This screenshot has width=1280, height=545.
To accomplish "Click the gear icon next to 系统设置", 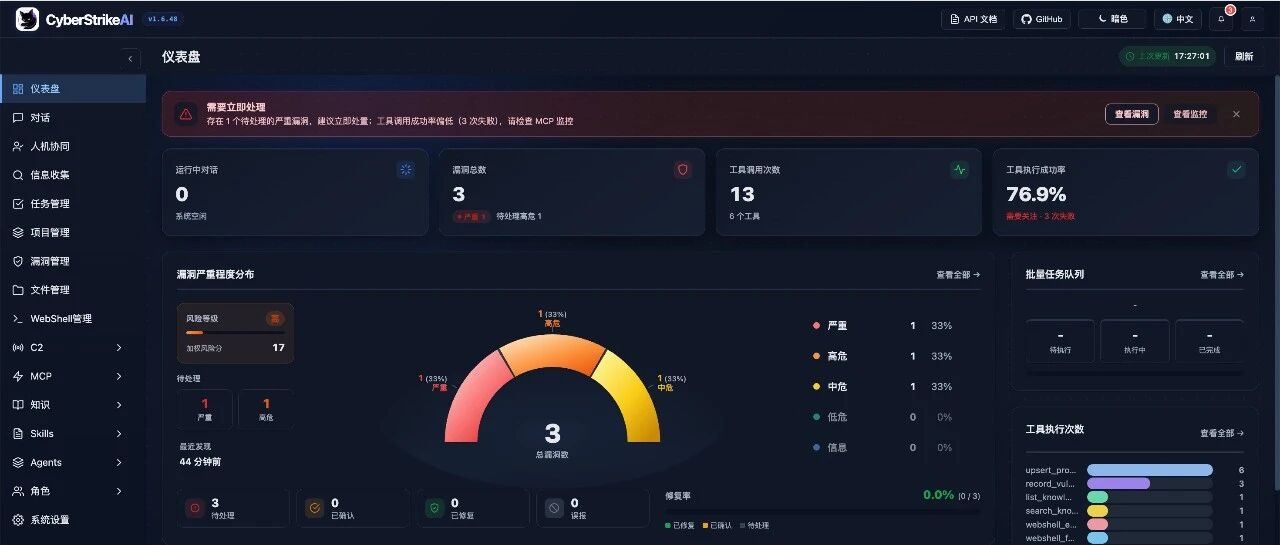I will pos(18,520).
